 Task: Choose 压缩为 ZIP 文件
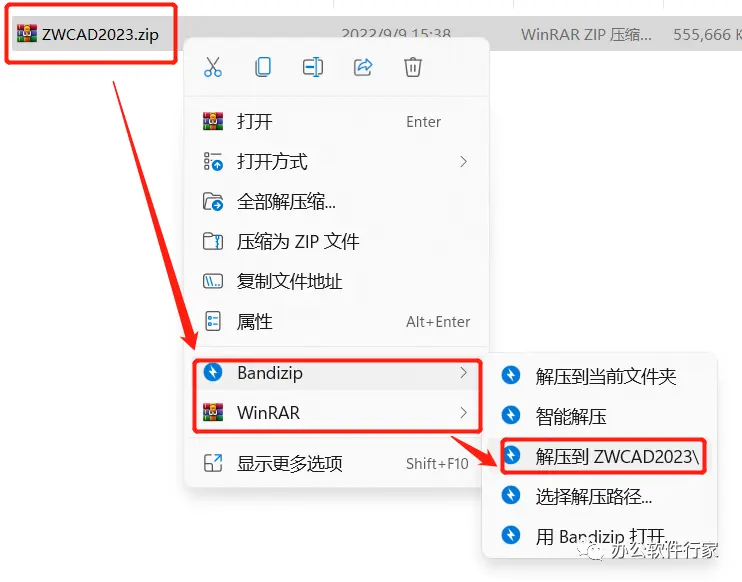pos(336,242)
